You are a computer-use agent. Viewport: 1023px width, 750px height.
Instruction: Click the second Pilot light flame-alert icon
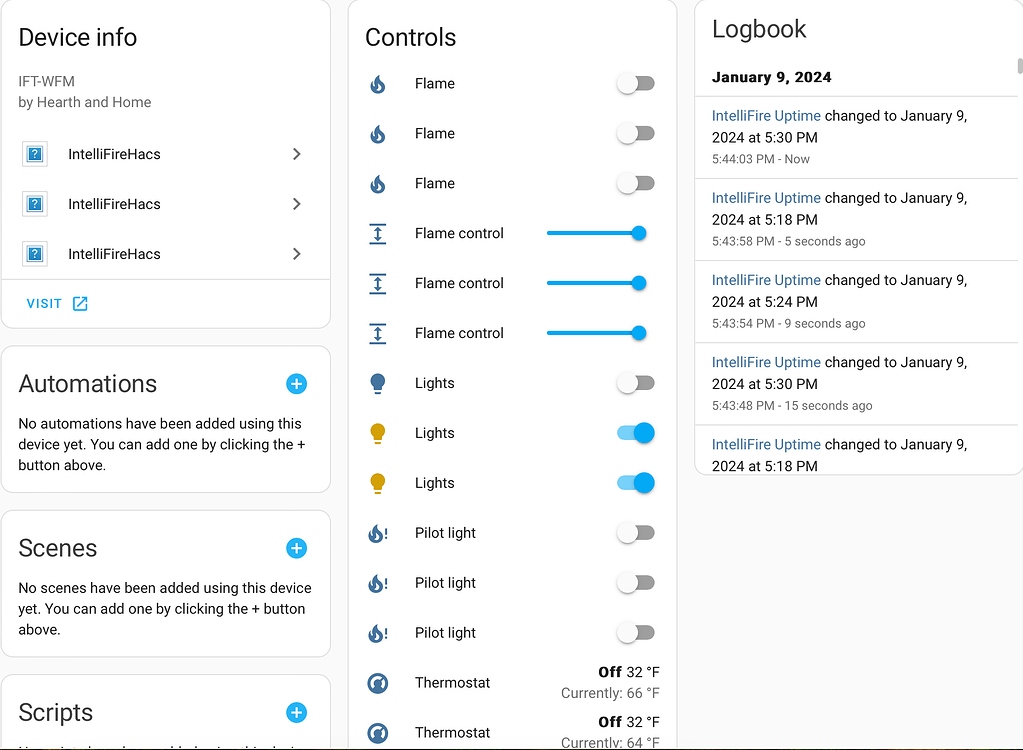(378, 583)
